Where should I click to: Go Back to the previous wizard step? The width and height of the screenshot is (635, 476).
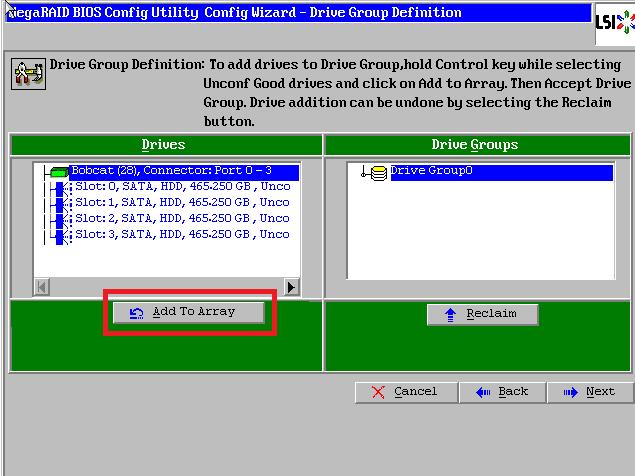[x=503, y=392]
